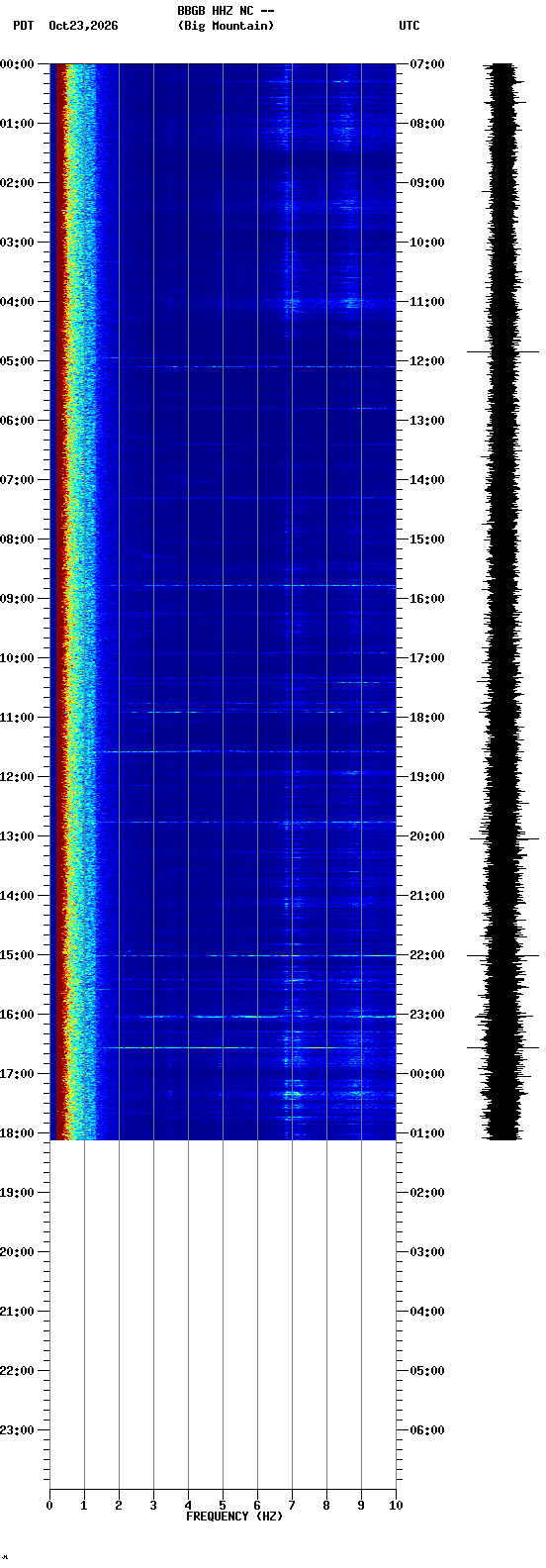Click the 11:00 UTC time label
This screenshot has height=1568, width=546.
(x=427, y=302)
